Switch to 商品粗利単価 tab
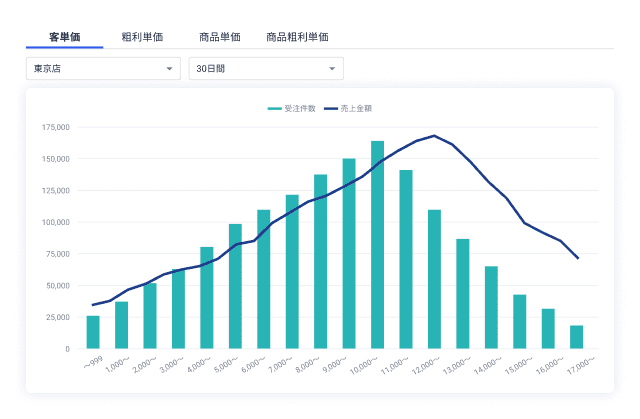The height and width of the screenshot is (419, 640). point(297,37)
